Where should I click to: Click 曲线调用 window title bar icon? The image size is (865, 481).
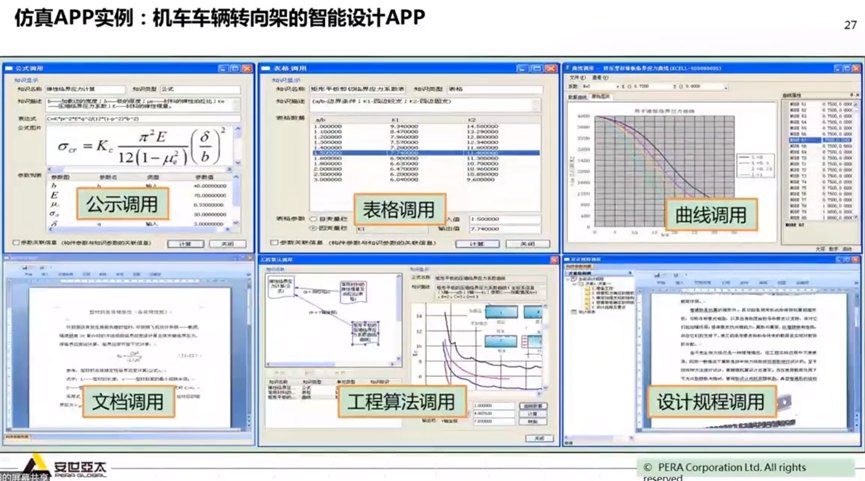click(570, 65)
